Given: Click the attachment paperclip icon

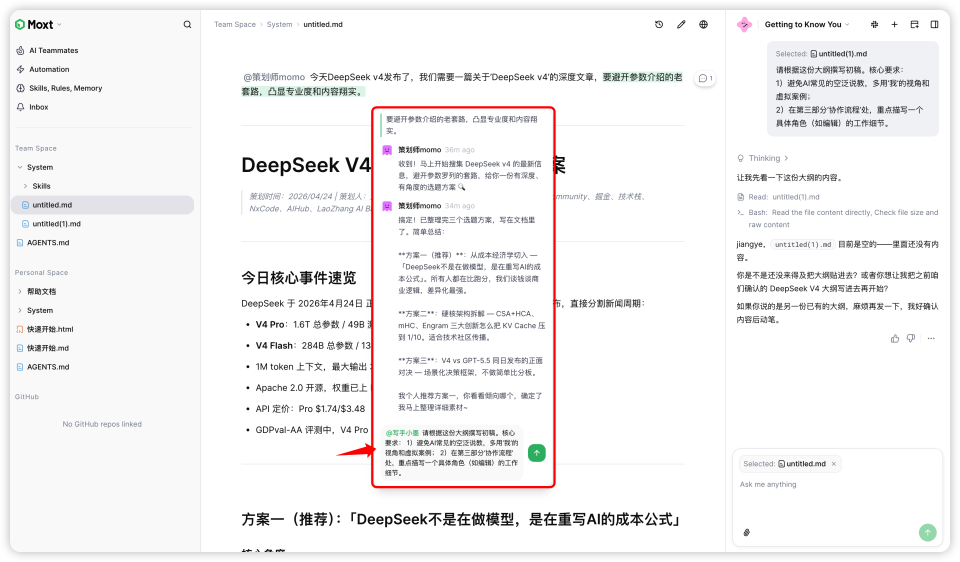Looking at the screenshot, I should pos(747,533).
